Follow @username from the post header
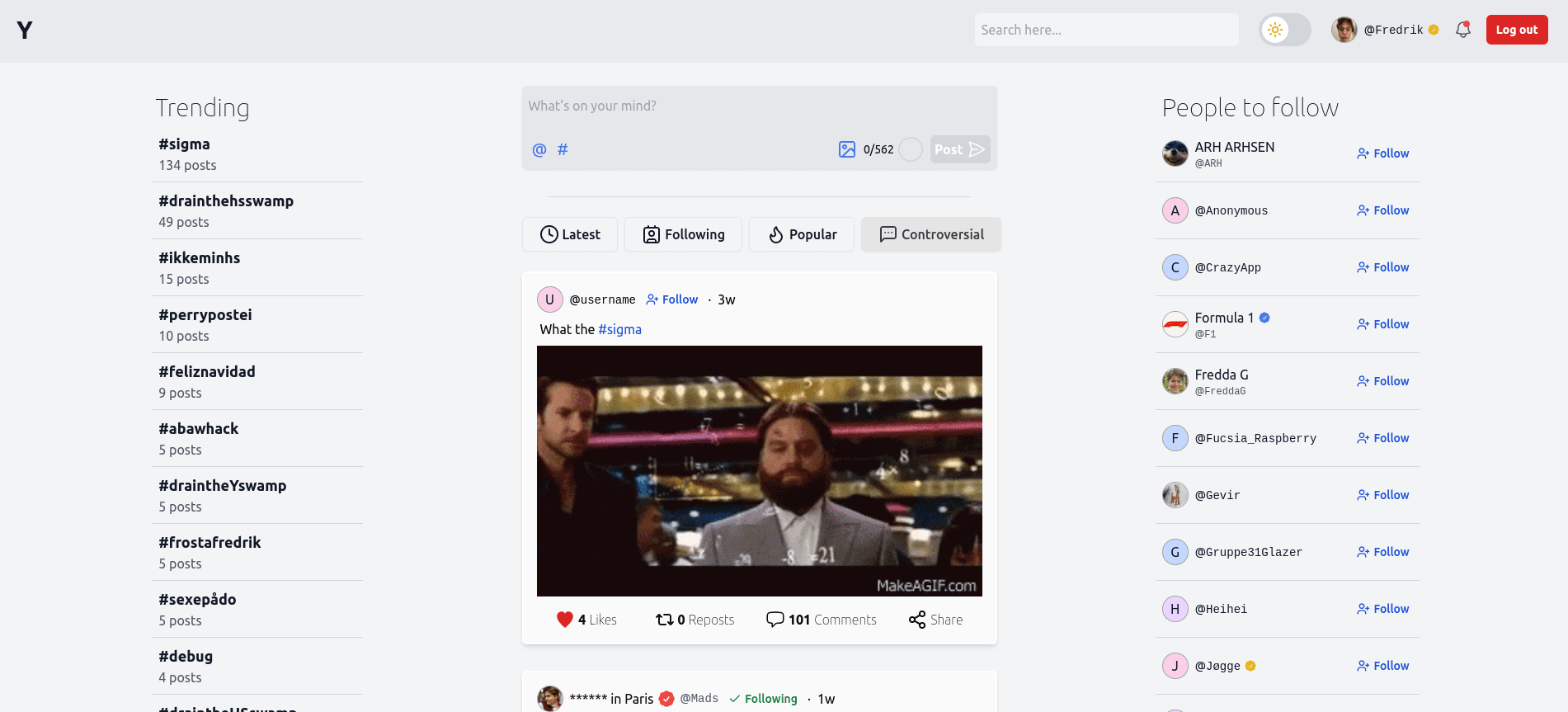Viewport: 1568px width, 712px height. pyautogui.click(x=672, y=299)
